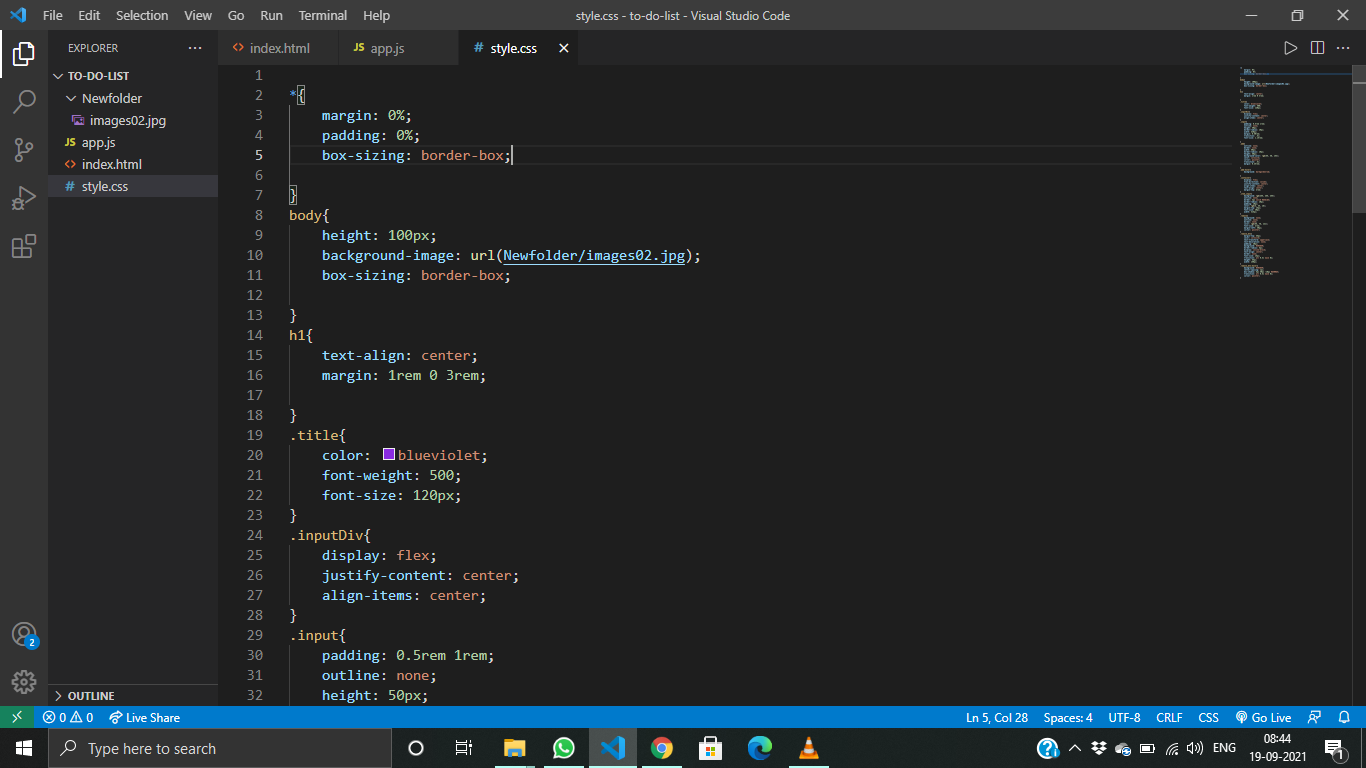
Task: Change end of line sequence CRLF
Action: click(x=1169, y=717)
